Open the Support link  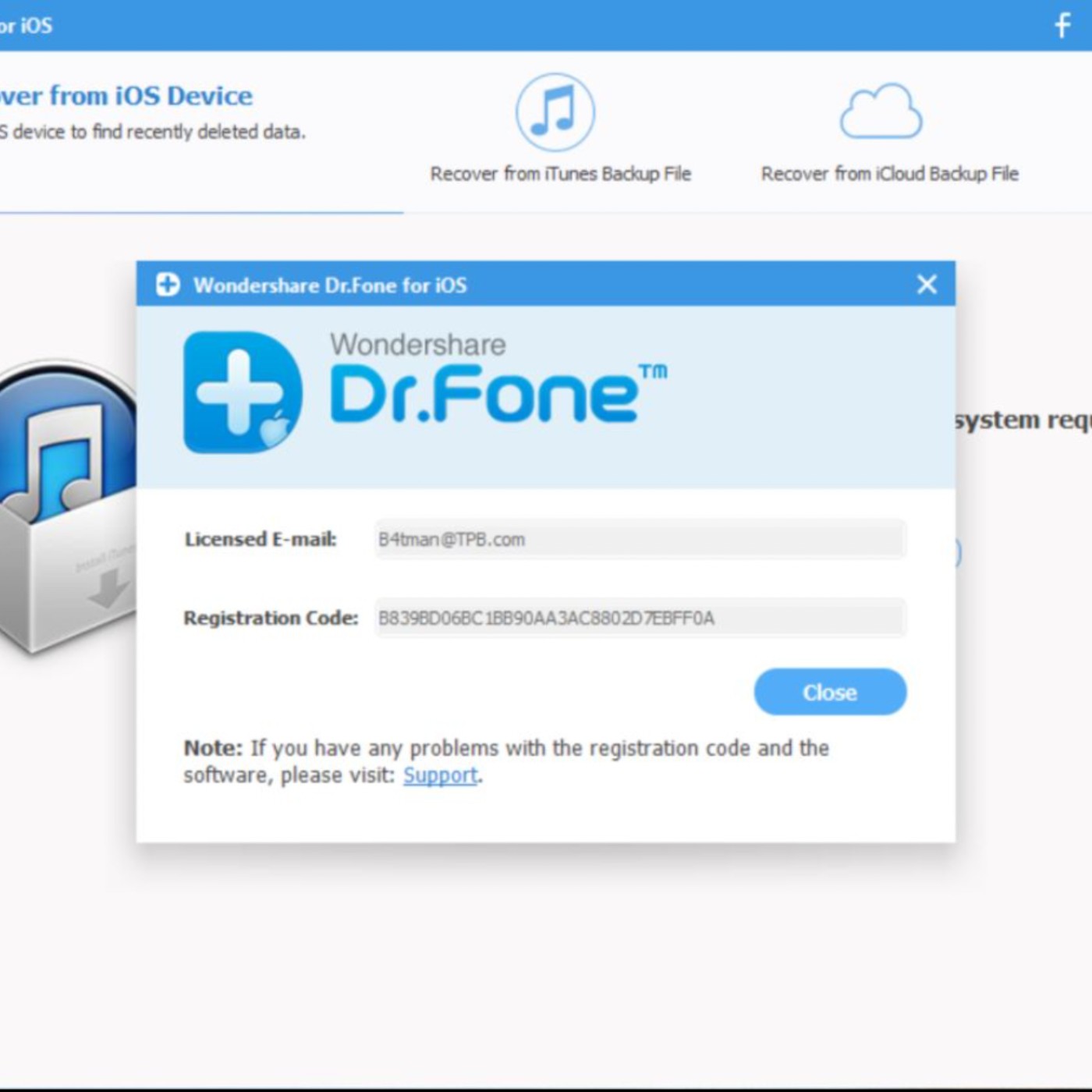[440, 775]
